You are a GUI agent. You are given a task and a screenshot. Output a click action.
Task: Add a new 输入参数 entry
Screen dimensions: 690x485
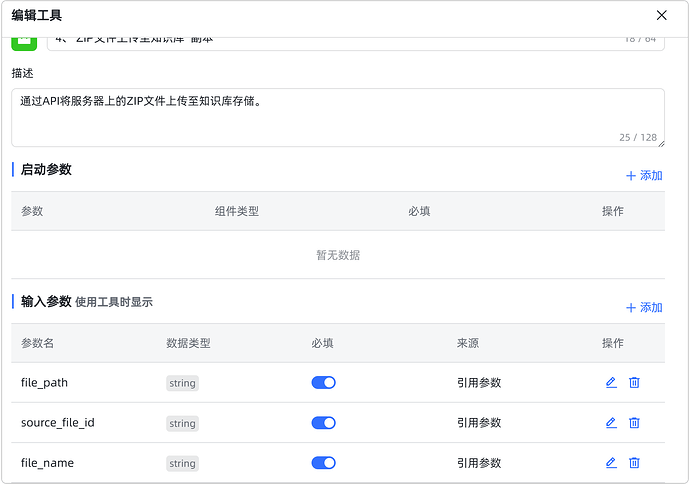point(644,308)
